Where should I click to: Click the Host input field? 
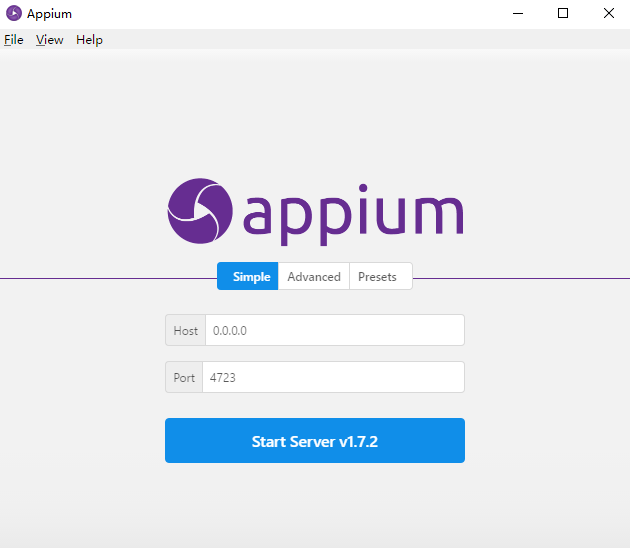[335, 330]
